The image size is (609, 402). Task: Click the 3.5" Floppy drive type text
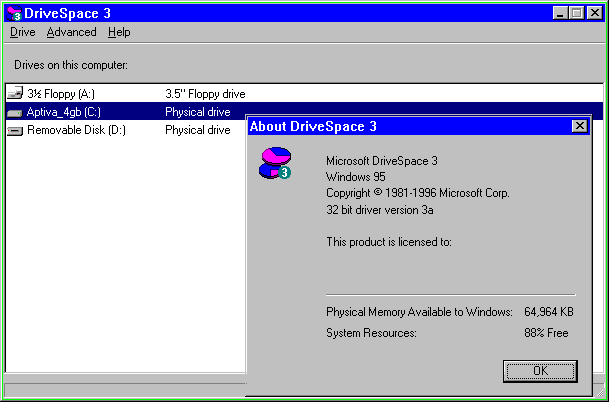pyautogui.click(x=205, y=94)
